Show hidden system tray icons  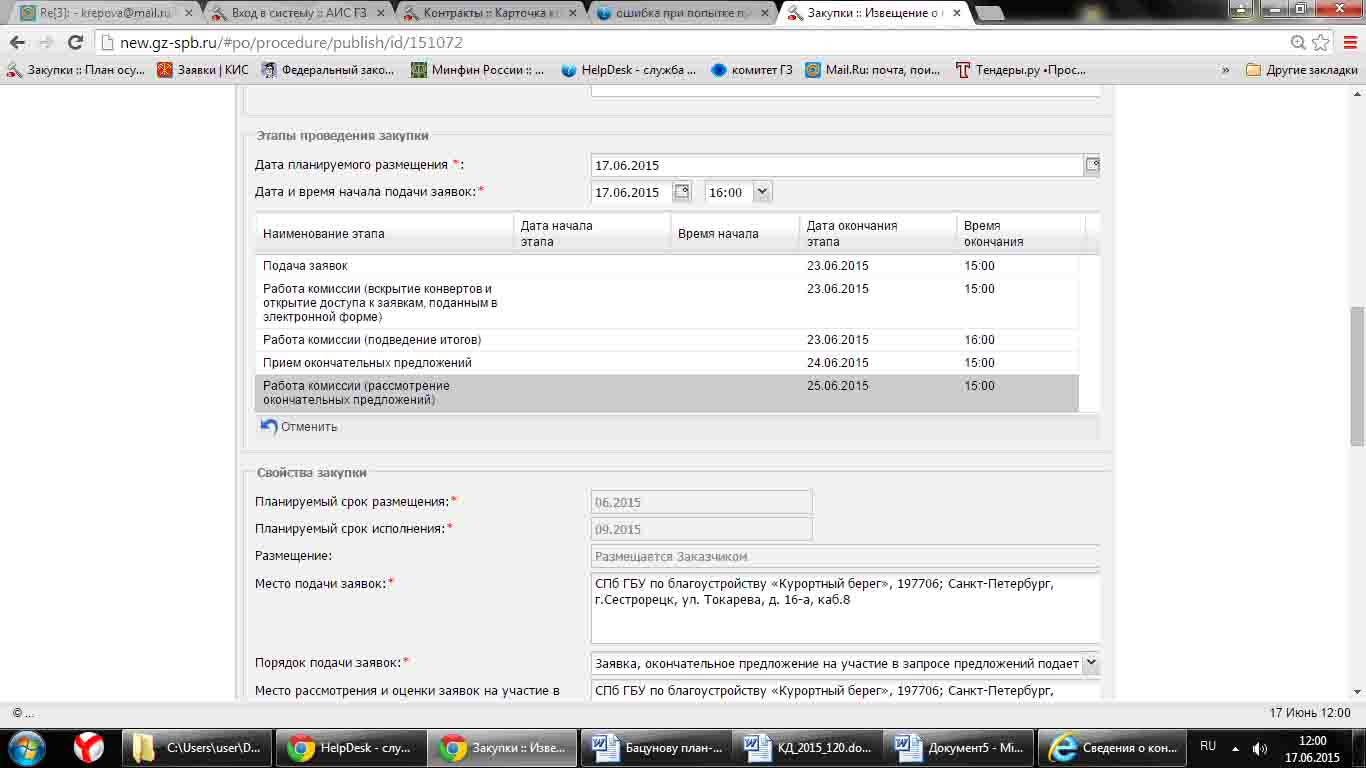(x=1235, y=748)
